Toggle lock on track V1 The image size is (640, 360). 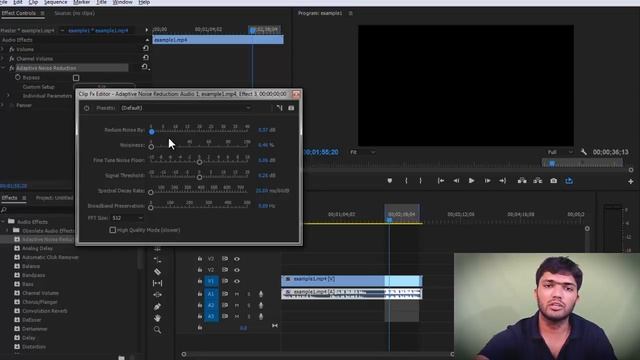click(200, 281)
